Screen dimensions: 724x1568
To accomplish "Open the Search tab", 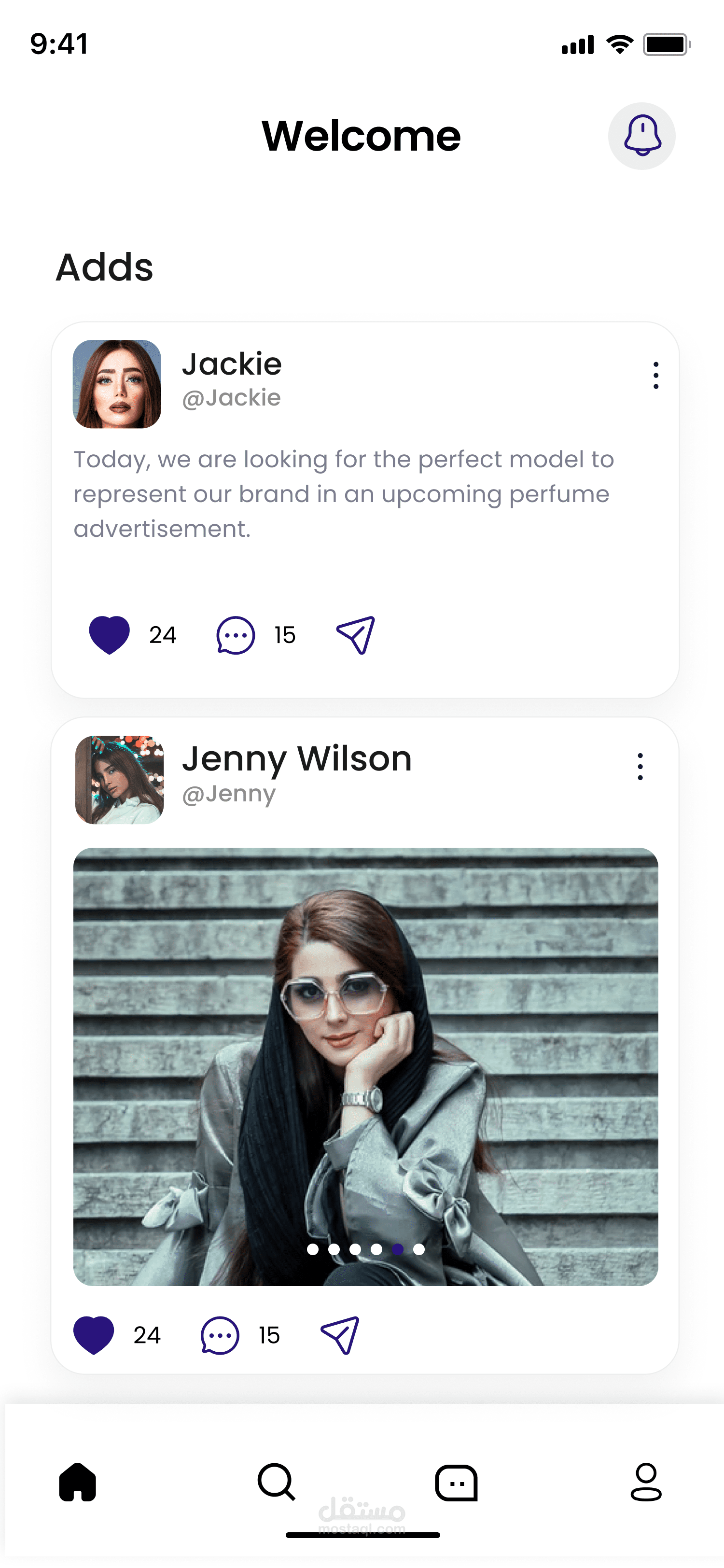I will (276, 1482).
